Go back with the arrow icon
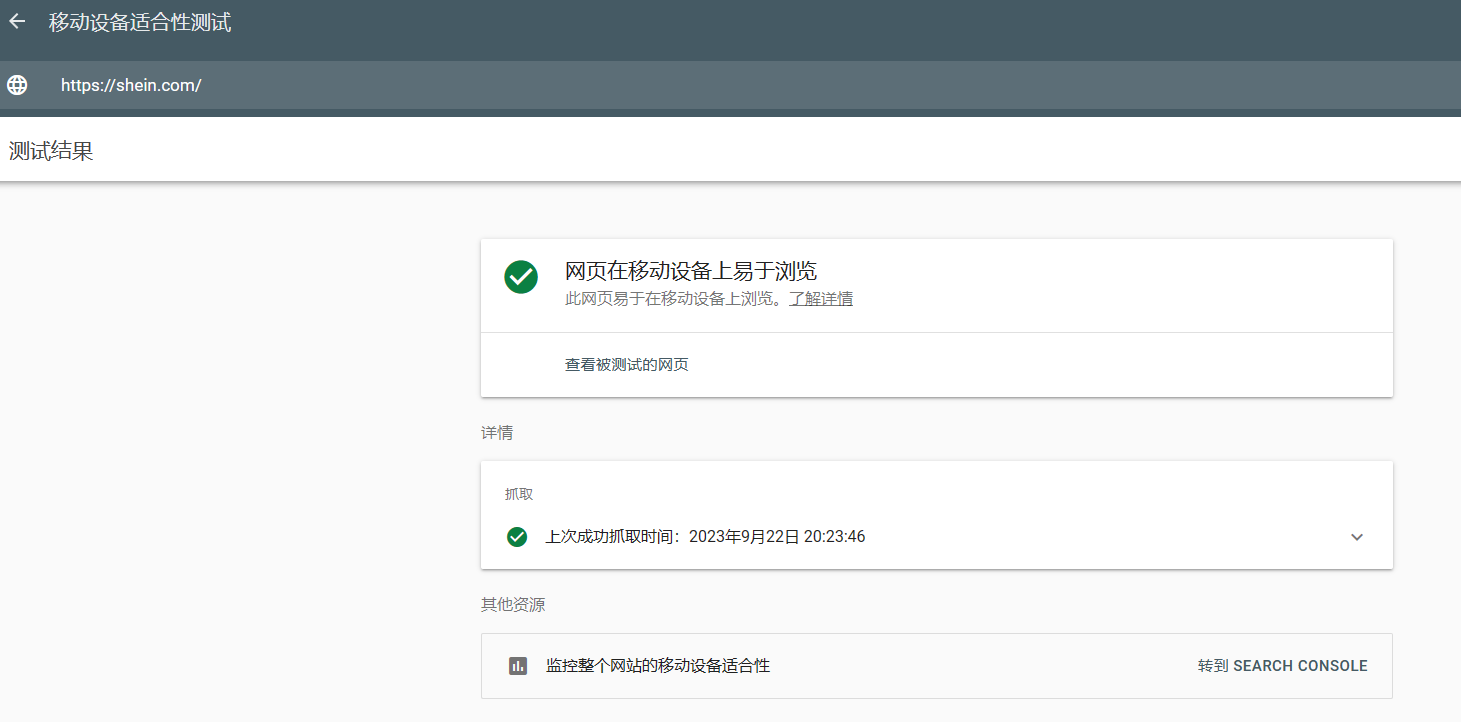Screen dimensions: 1461x722 click(x=17, y=21)
